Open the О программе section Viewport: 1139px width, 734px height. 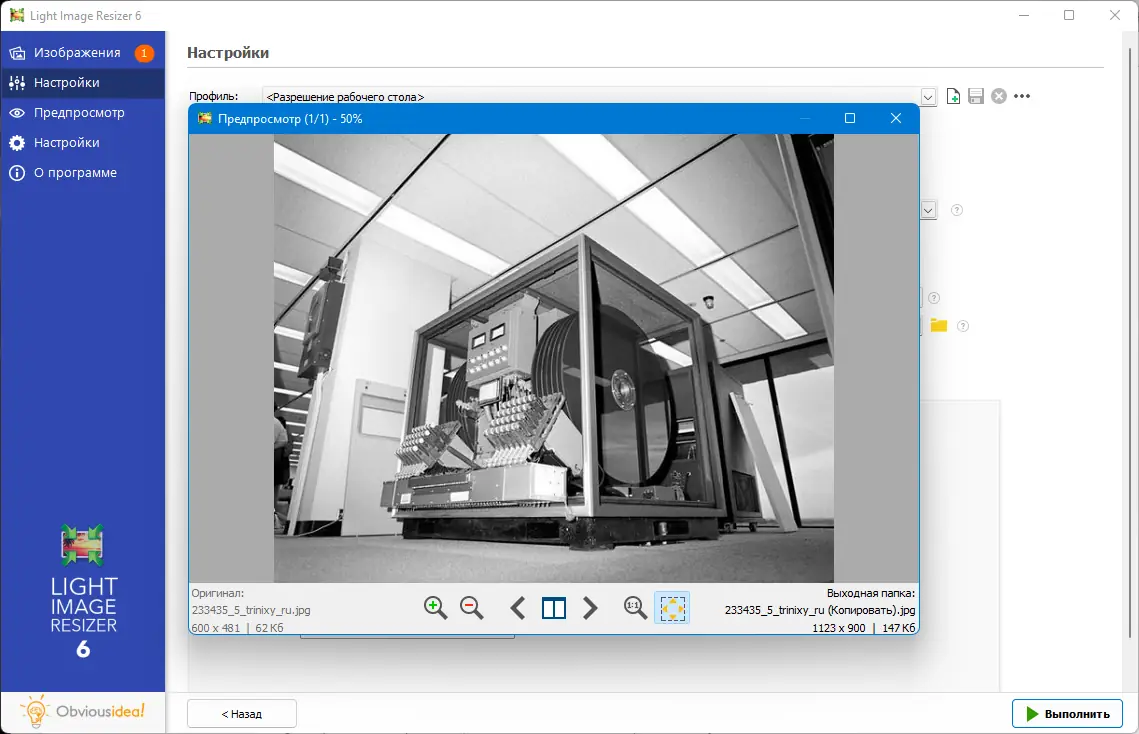(82, 172)
